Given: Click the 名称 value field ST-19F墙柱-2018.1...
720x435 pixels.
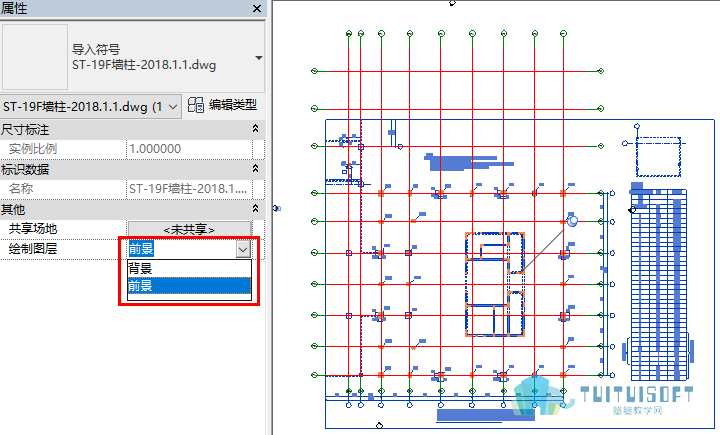Looking at the screenshot, I should [x=189, y=189].
